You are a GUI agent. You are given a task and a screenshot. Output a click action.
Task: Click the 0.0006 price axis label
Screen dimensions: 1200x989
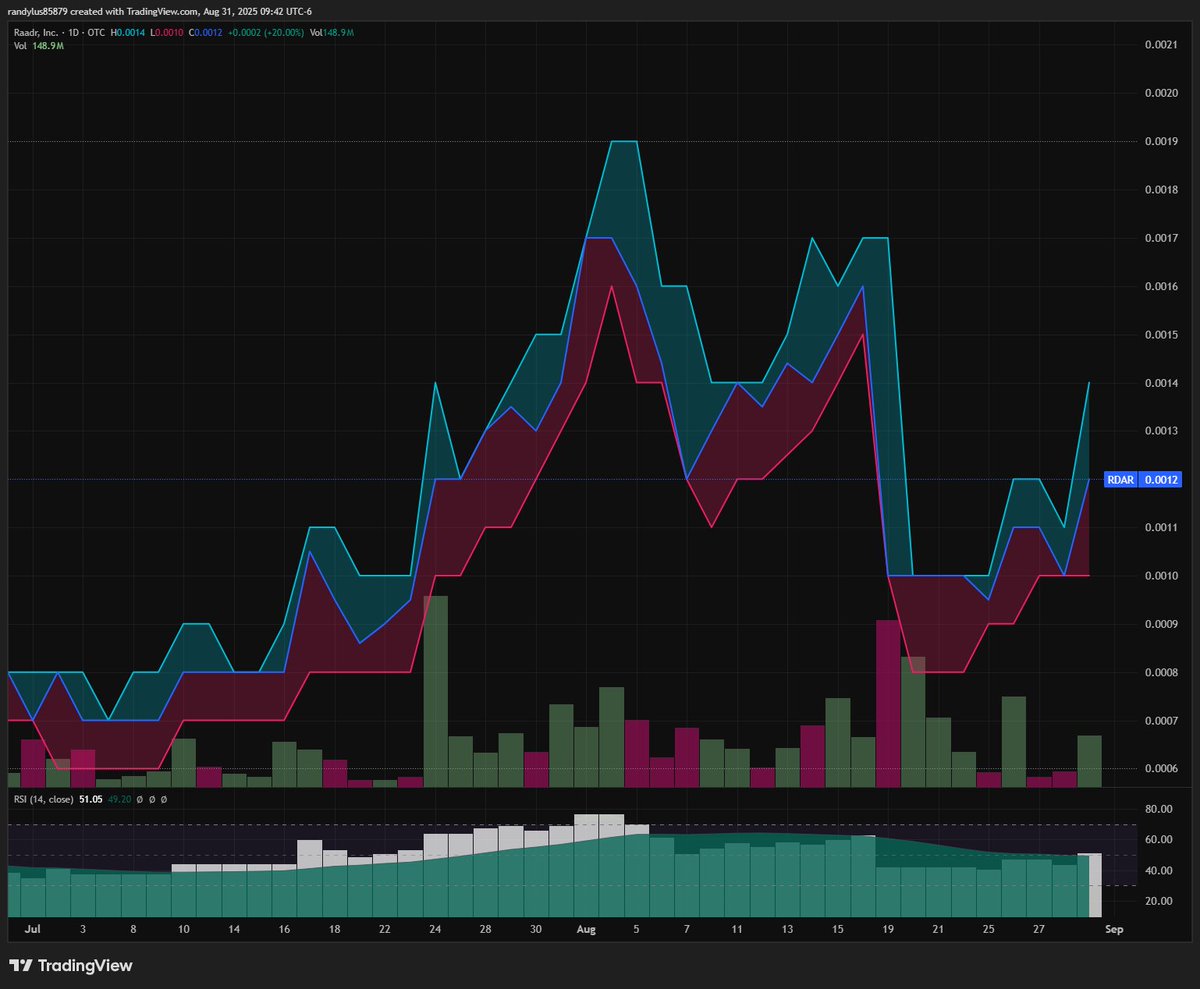click(x=1160, y=769)
